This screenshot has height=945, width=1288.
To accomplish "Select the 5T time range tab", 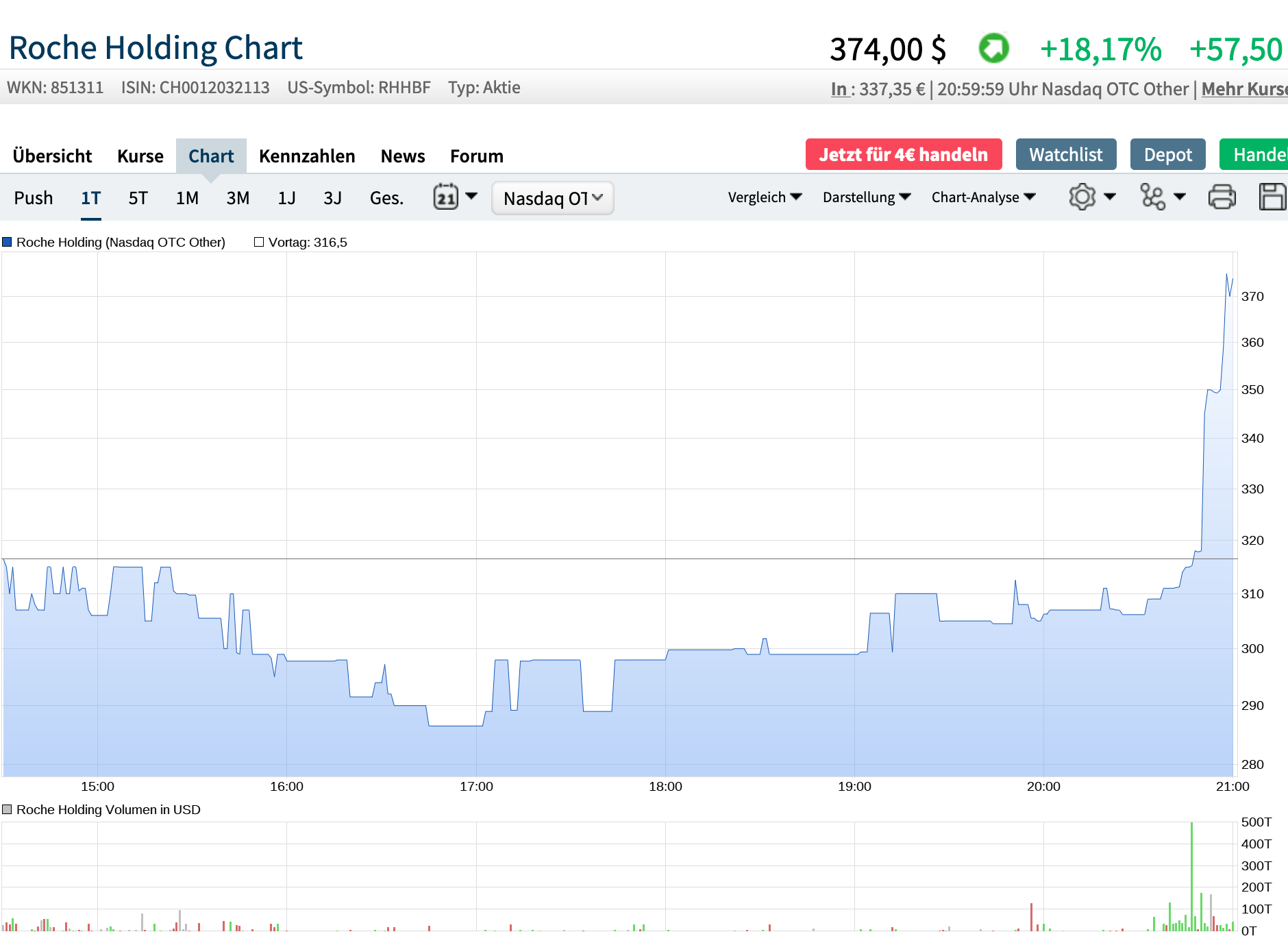I will (x=138, y=198).
